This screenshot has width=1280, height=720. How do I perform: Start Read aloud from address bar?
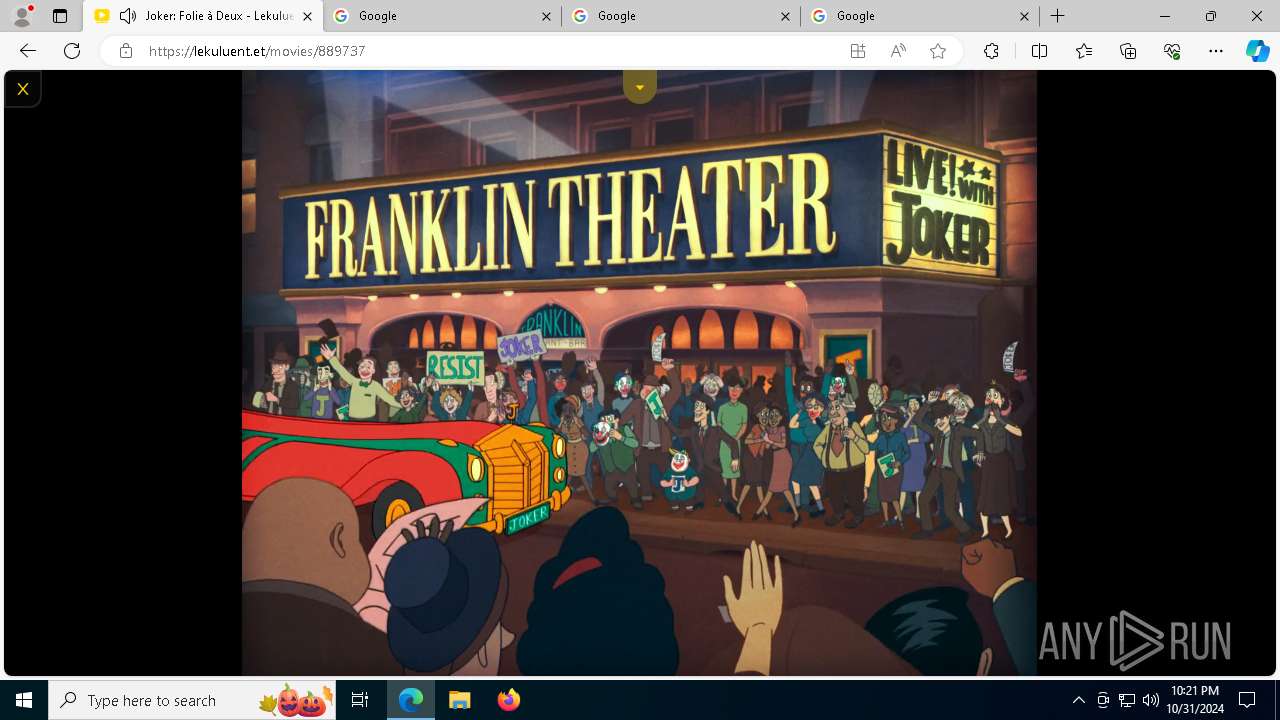pos(898,51)
